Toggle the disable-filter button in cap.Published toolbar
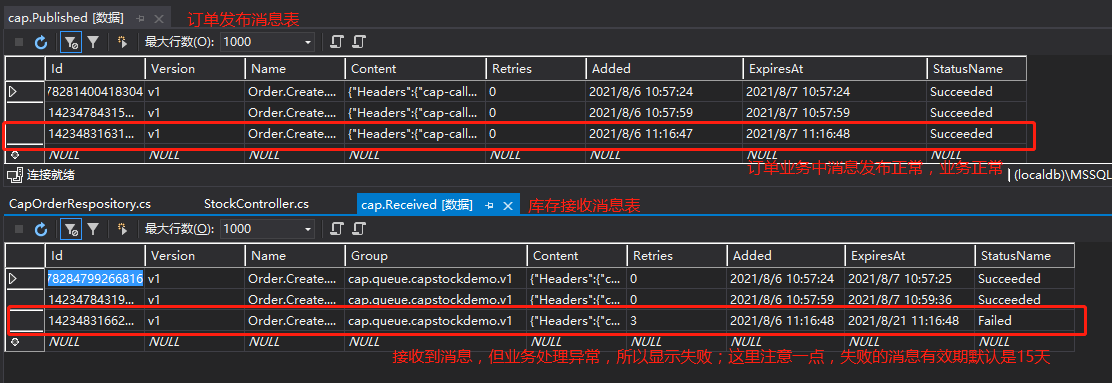This screenshot has width=1112, height=383. tap(71, 42)
